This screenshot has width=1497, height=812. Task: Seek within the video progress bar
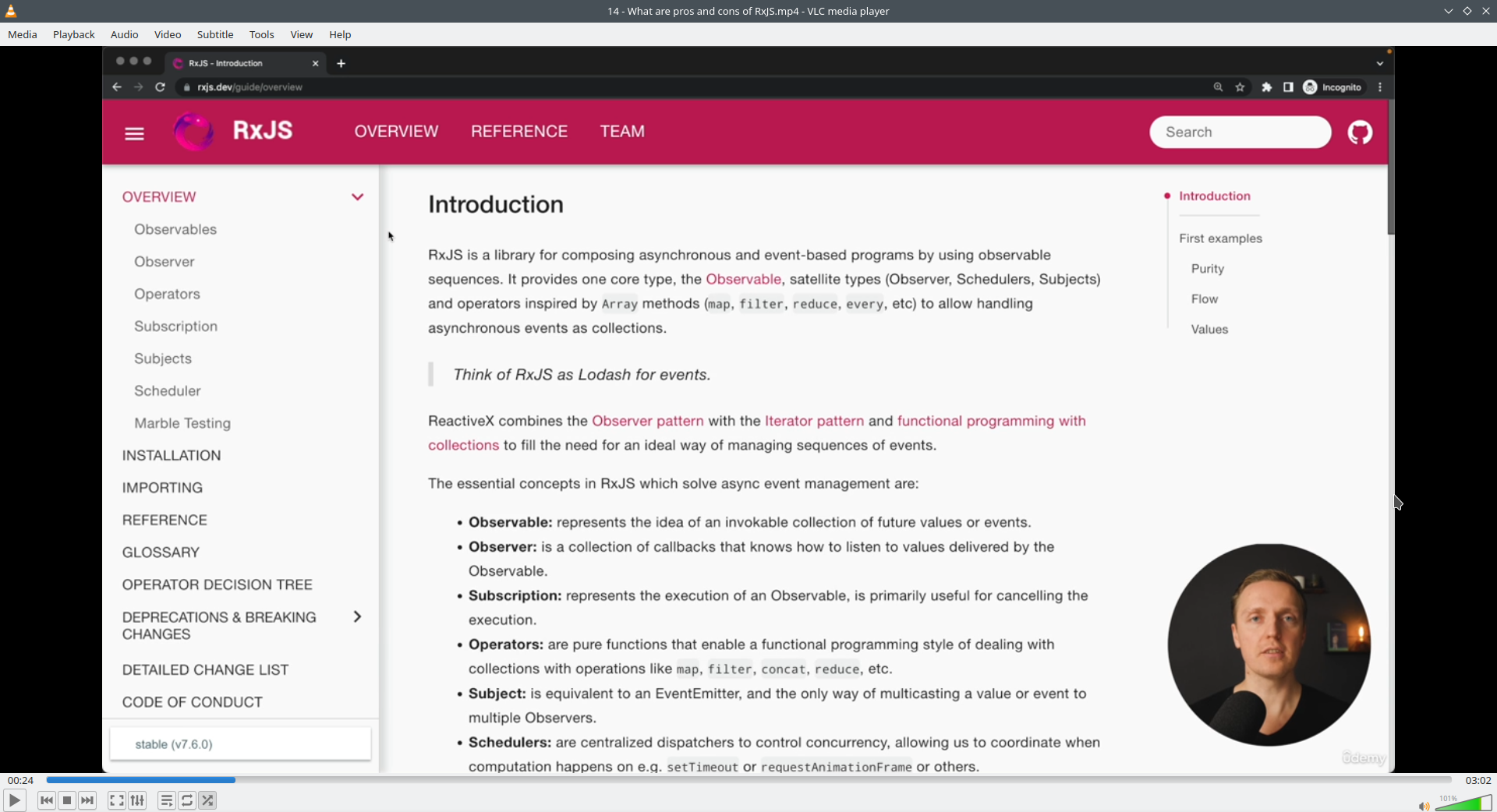pyautogui.click(x=748, y=779)
